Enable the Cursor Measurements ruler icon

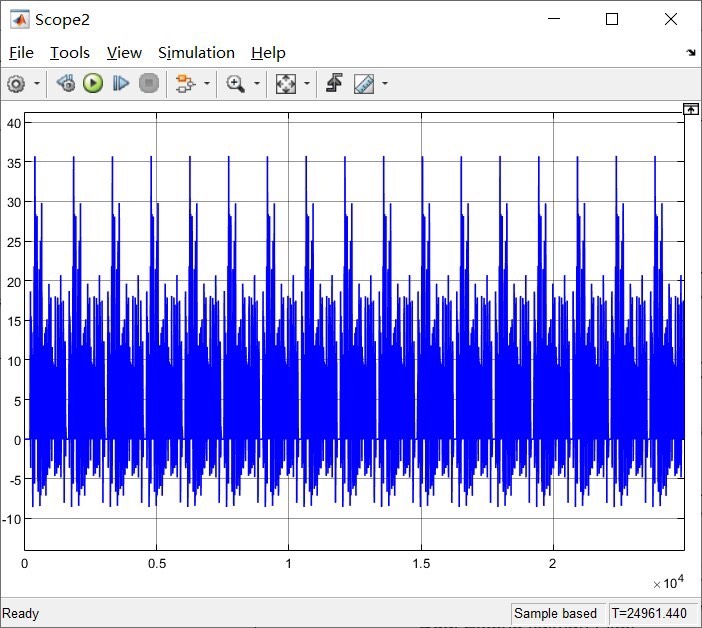click(364, 84)
